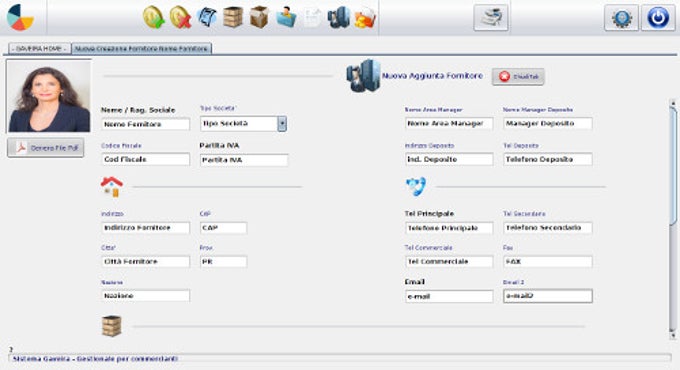The height and width of the screenshot is (370, 680).
Task: Click the PR province input field
Action: click(x=223, y=262)
